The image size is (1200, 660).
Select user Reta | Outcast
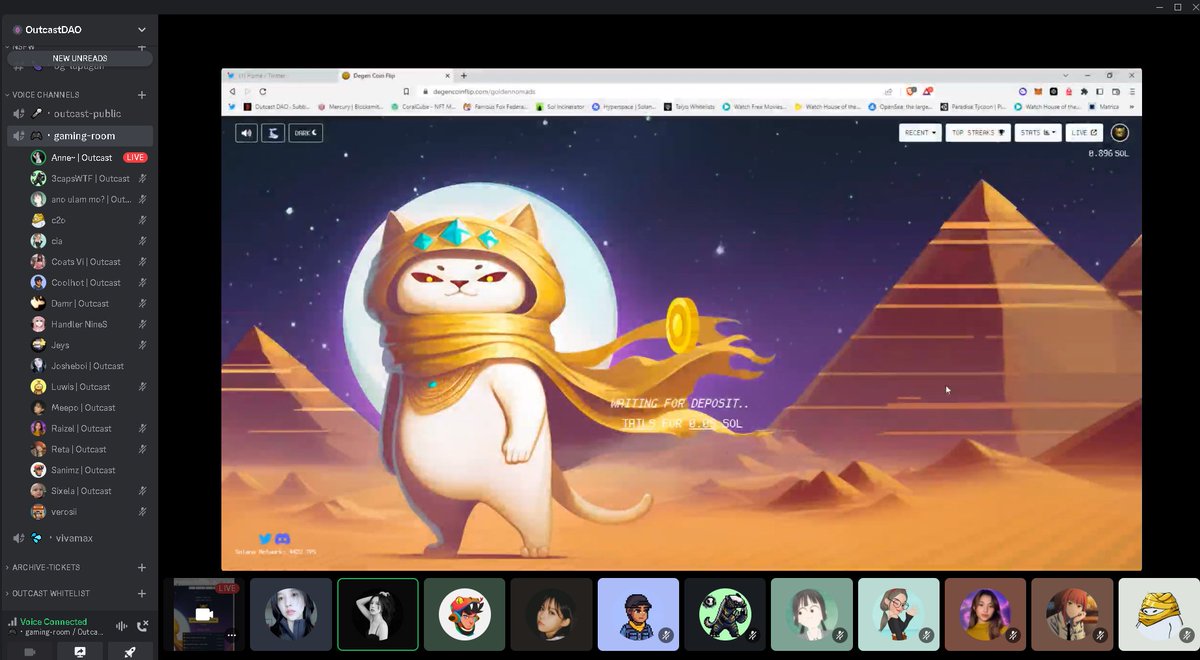coord(90,449)
